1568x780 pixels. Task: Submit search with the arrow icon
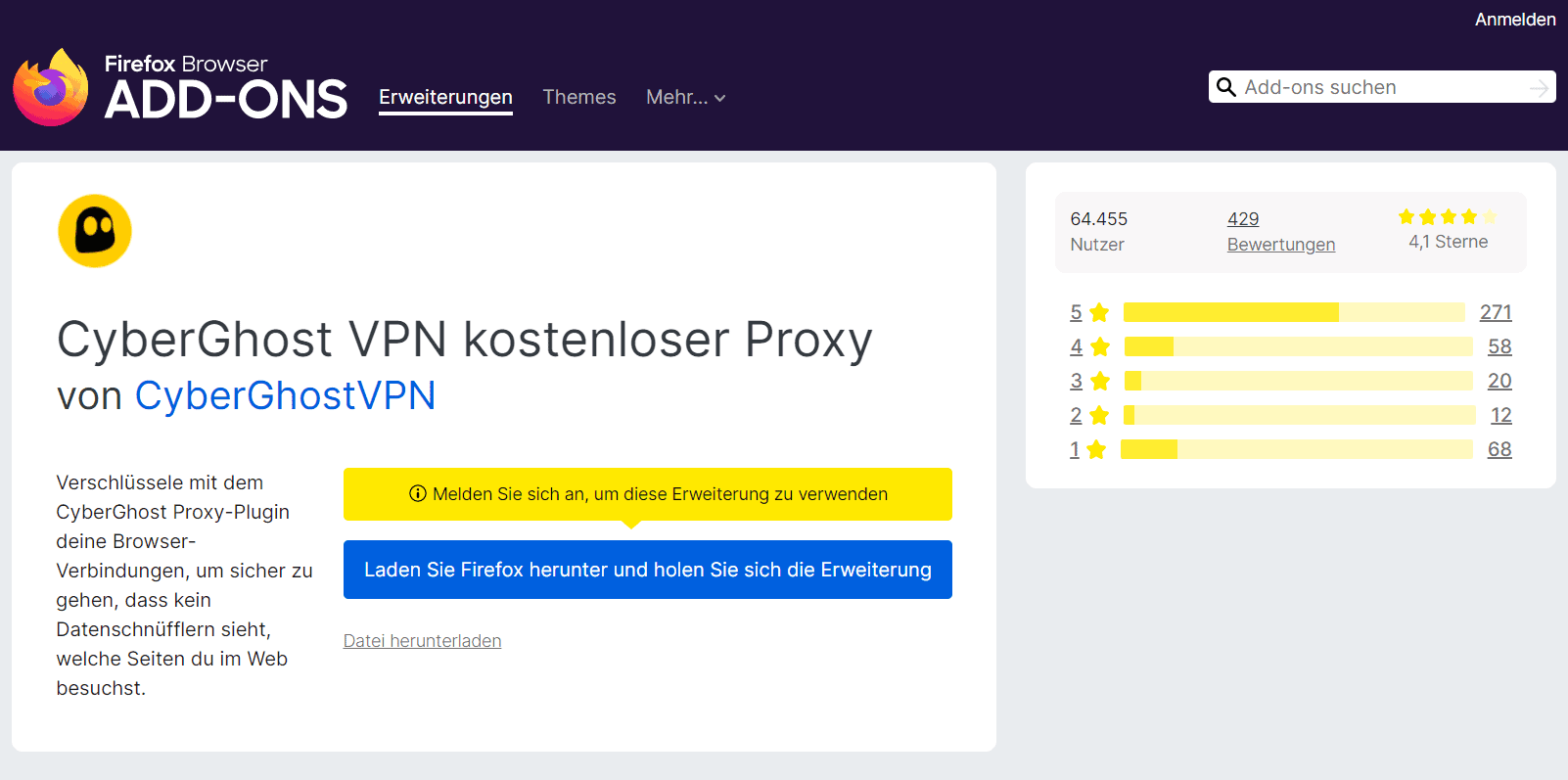tap(1540, 88)
